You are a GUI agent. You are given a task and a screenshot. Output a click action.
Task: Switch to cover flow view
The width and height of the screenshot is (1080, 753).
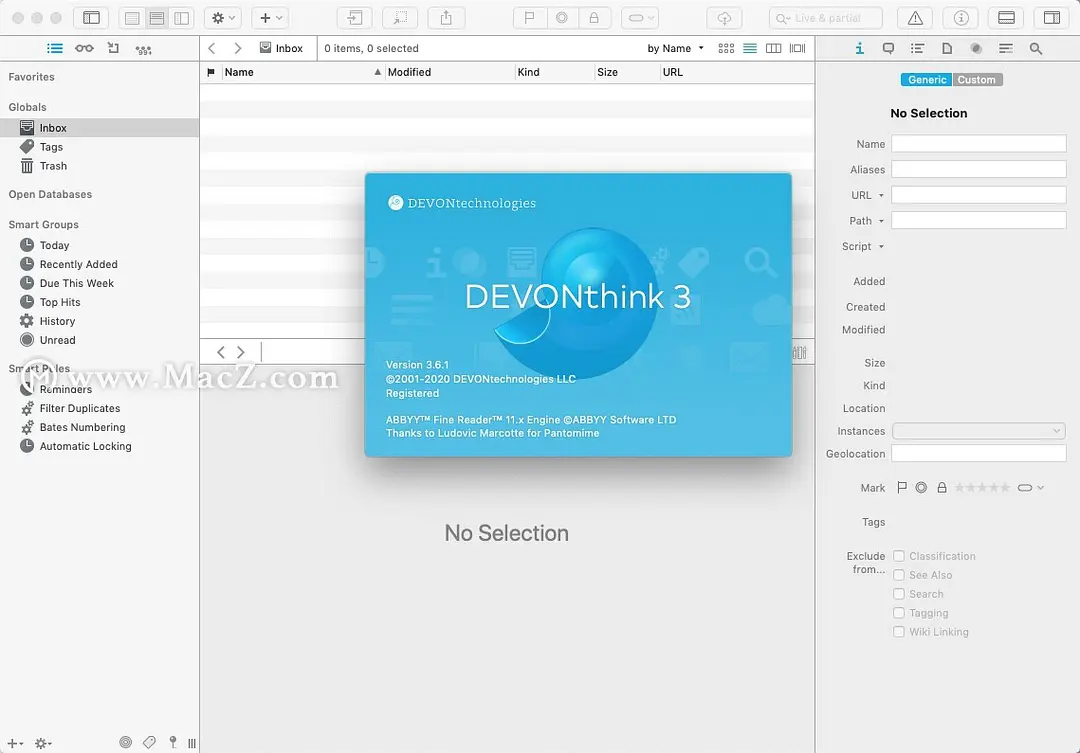798,48
